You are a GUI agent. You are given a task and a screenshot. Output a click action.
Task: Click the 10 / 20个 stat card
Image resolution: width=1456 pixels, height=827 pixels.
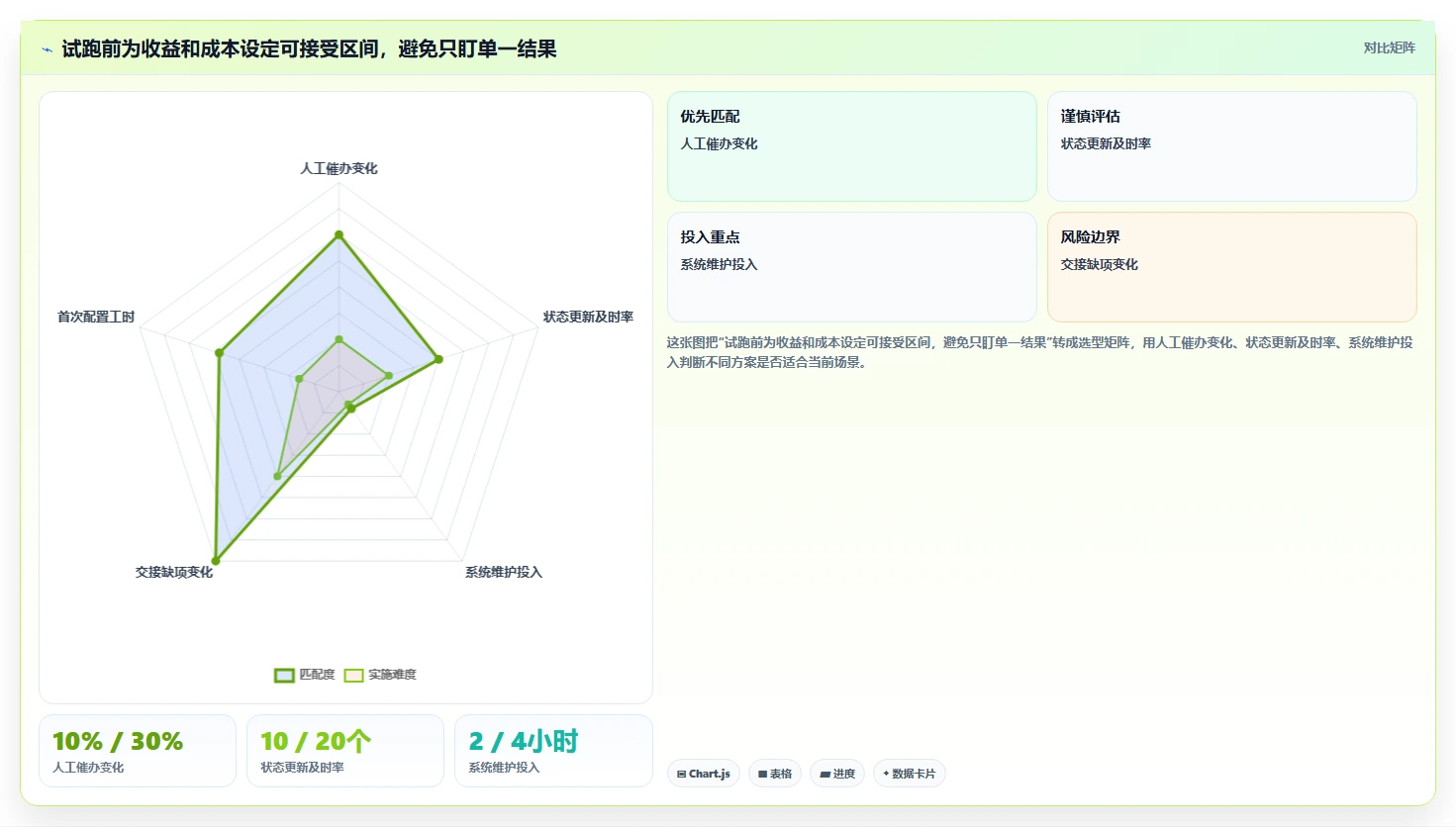pyautogui.click(x=345, y=751)
